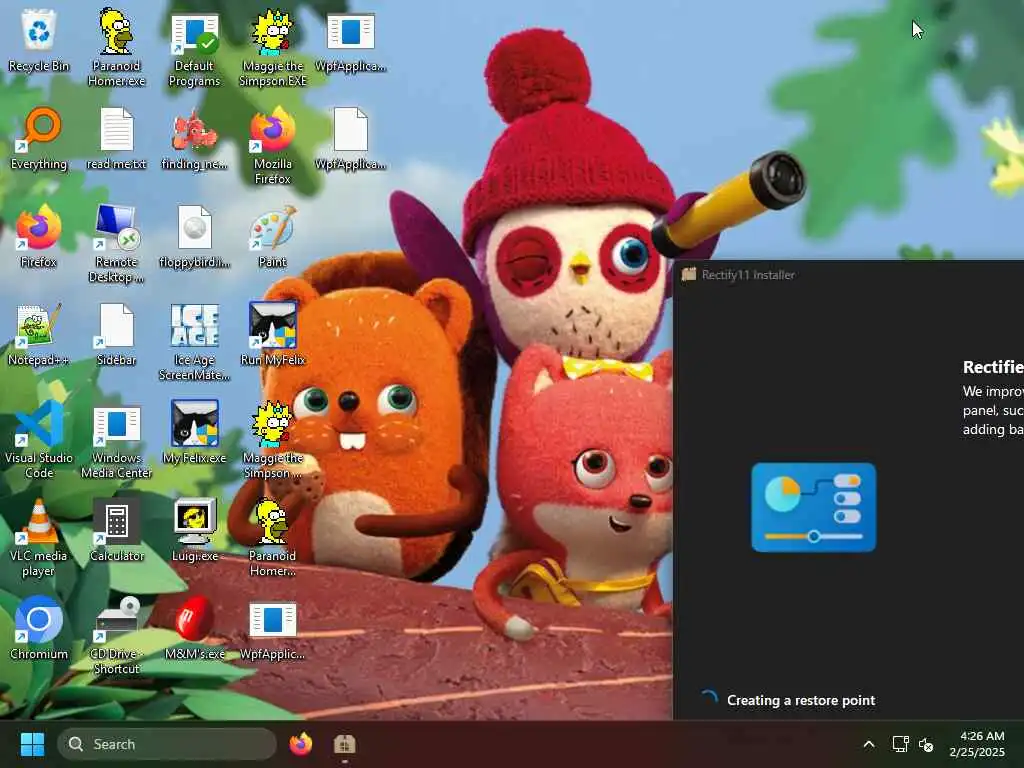This screenshot has width=1024, height=768.
Task: Click the Windows Start button
Action: (32, 744)
